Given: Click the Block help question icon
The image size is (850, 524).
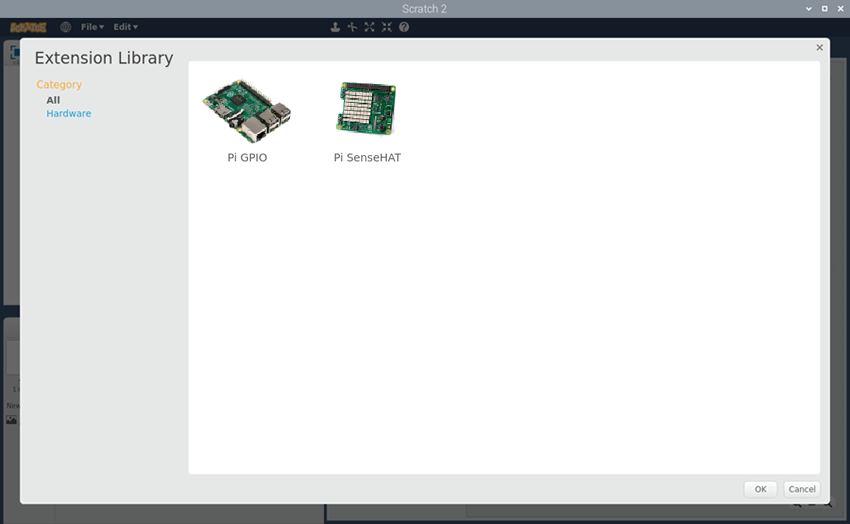Looking at the screenshot, I should [x=404, y=27].
